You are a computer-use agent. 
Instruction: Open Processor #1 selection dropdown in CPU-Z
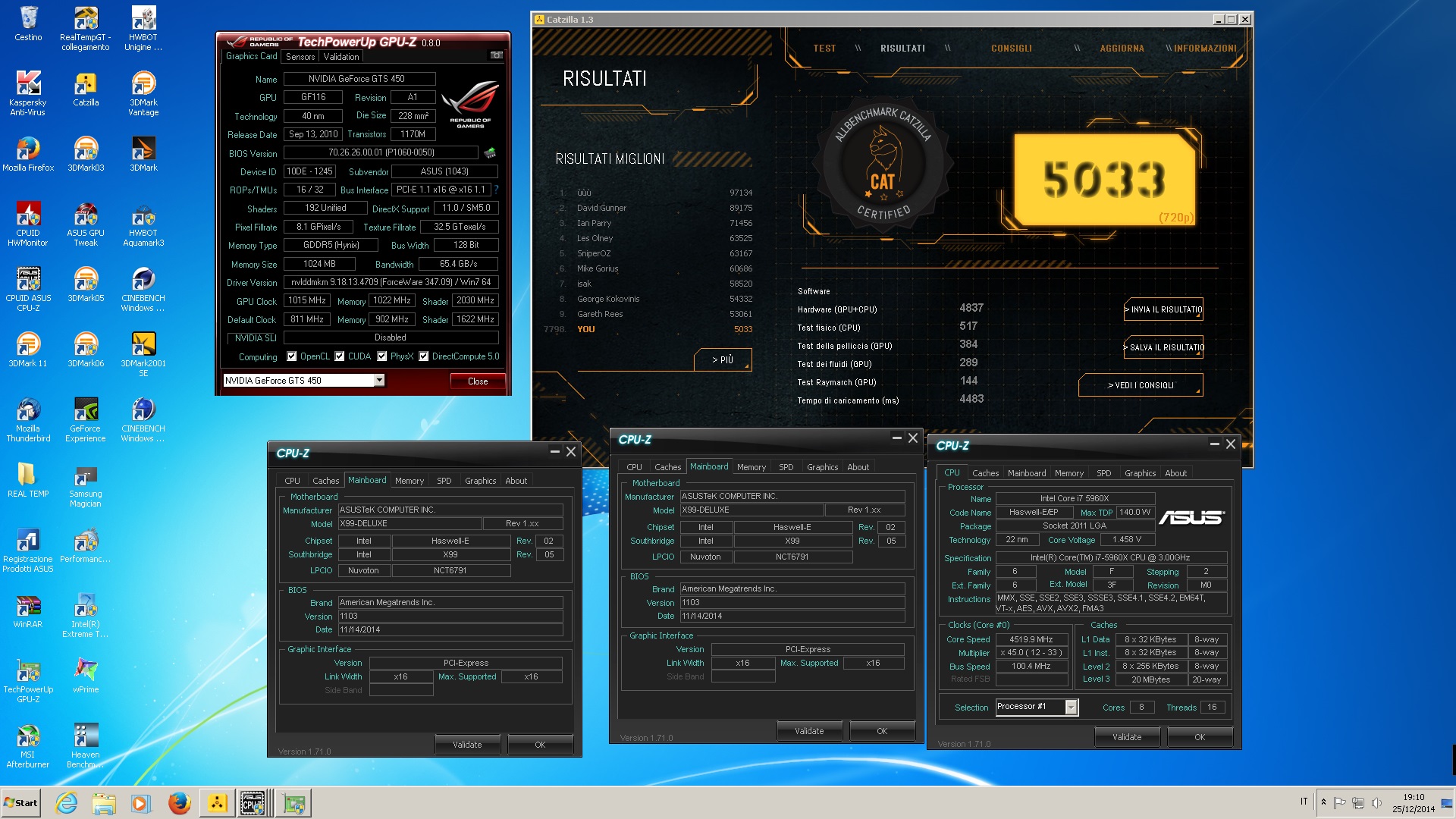(x=1071, y=707)
